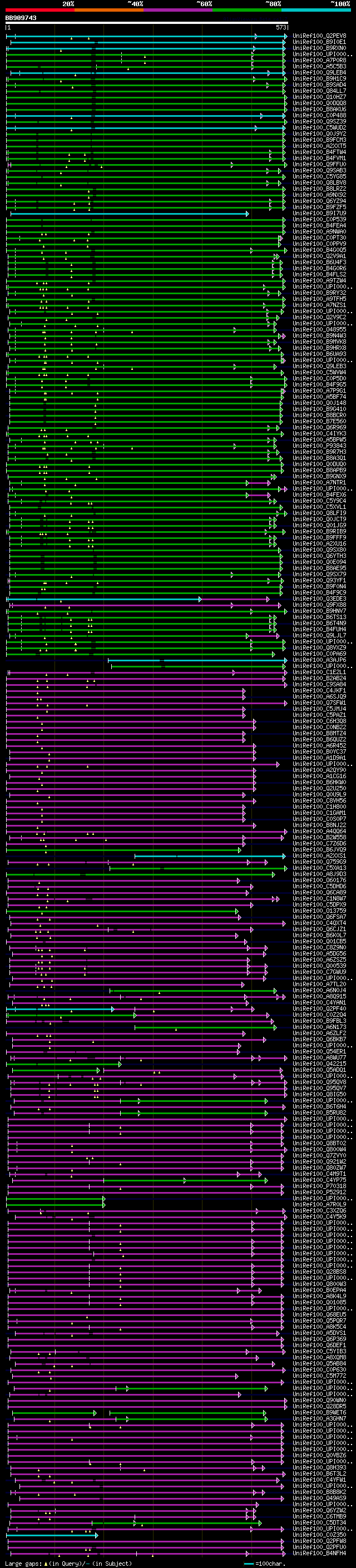Click the UniRef100_O60176 entry

click(319, 880)
